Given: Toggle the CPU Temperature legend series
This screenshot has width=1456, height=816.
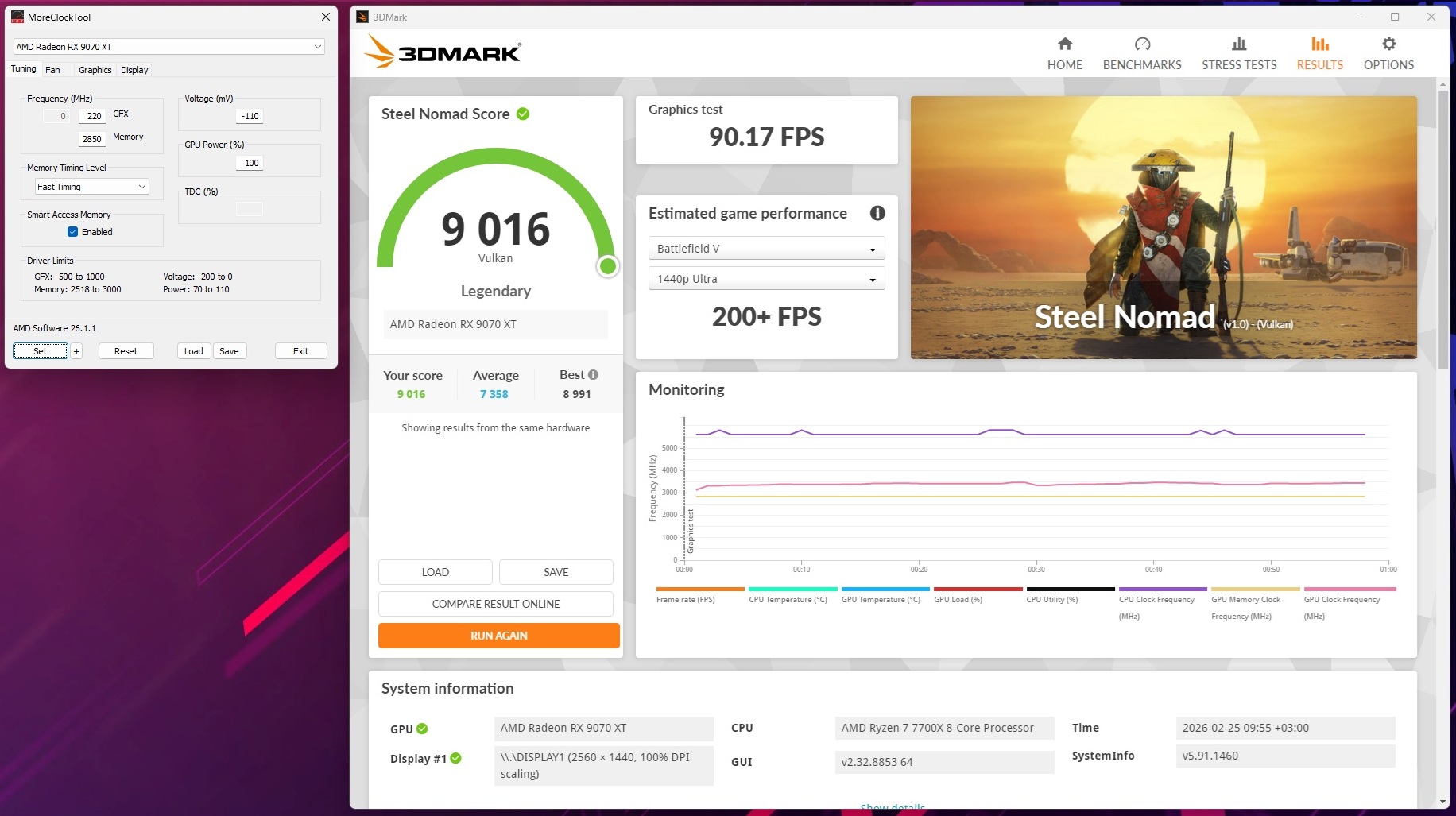Looking at the screenshot, I should click(x=792, y=595).
